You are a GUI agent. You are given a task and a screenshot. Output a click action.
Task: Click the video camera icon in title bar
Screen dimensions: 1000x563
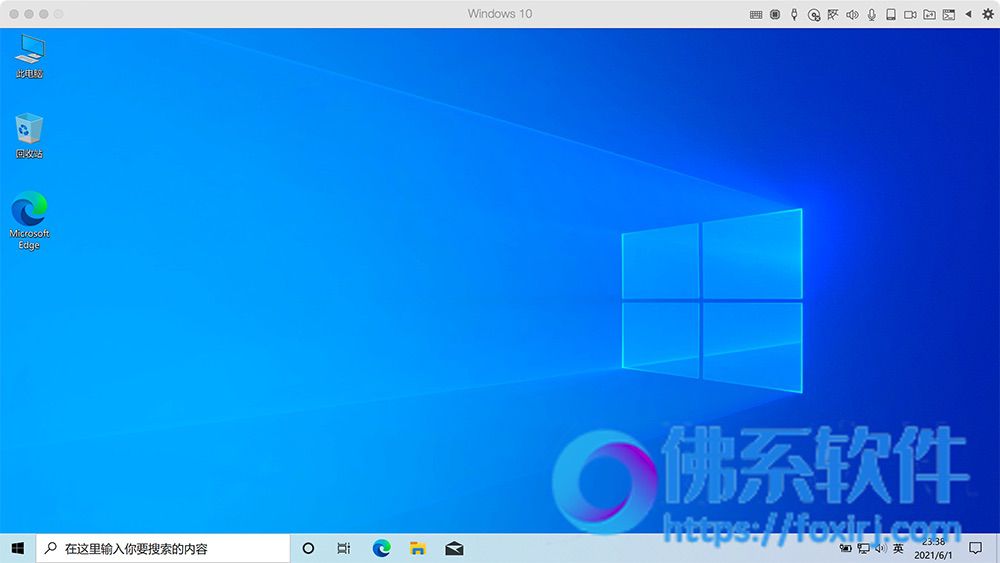910,14
